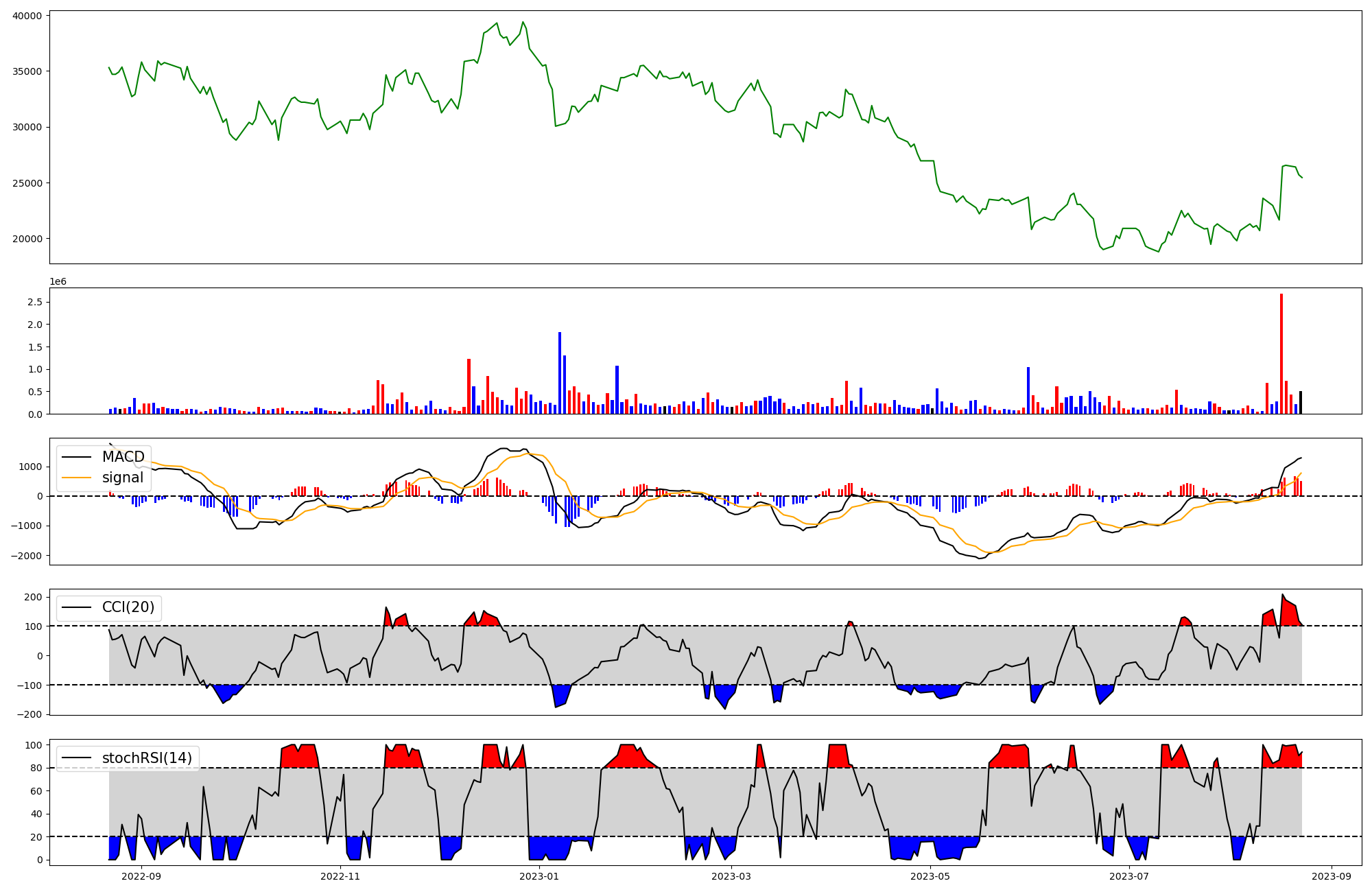Click the 2023-07 date axis label
The height and width of the screenshot is (892, 1372).
click(x=1129, y=876)
